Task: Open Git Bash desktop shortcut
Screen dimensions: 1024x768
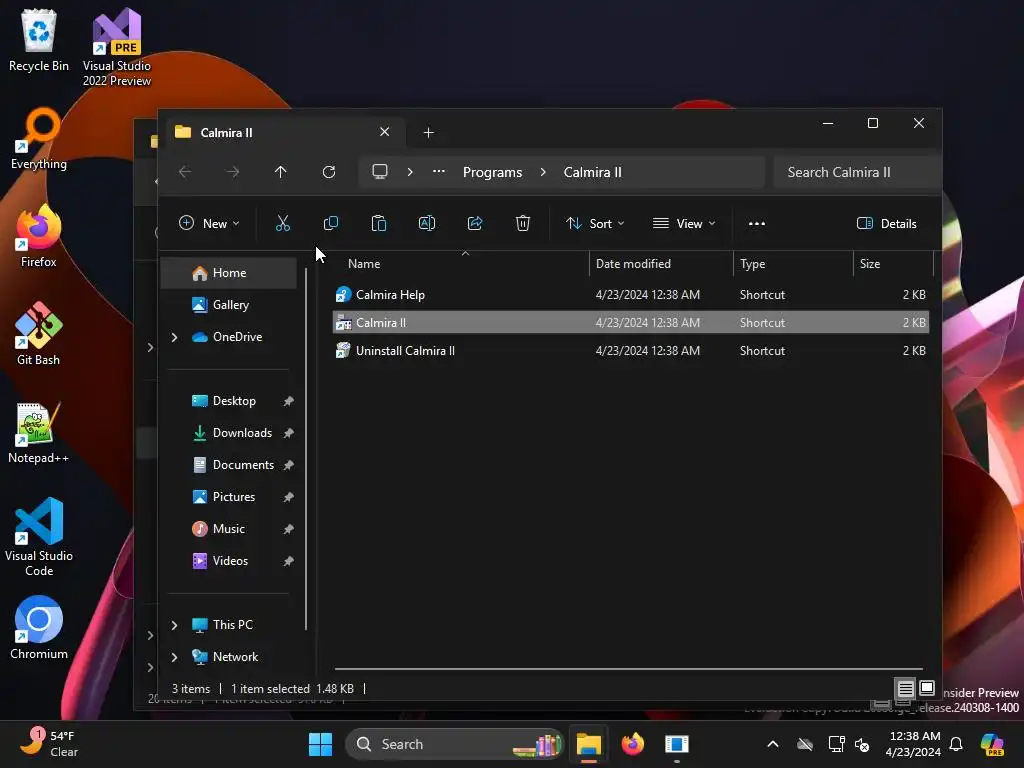Action: pos(39,334)
